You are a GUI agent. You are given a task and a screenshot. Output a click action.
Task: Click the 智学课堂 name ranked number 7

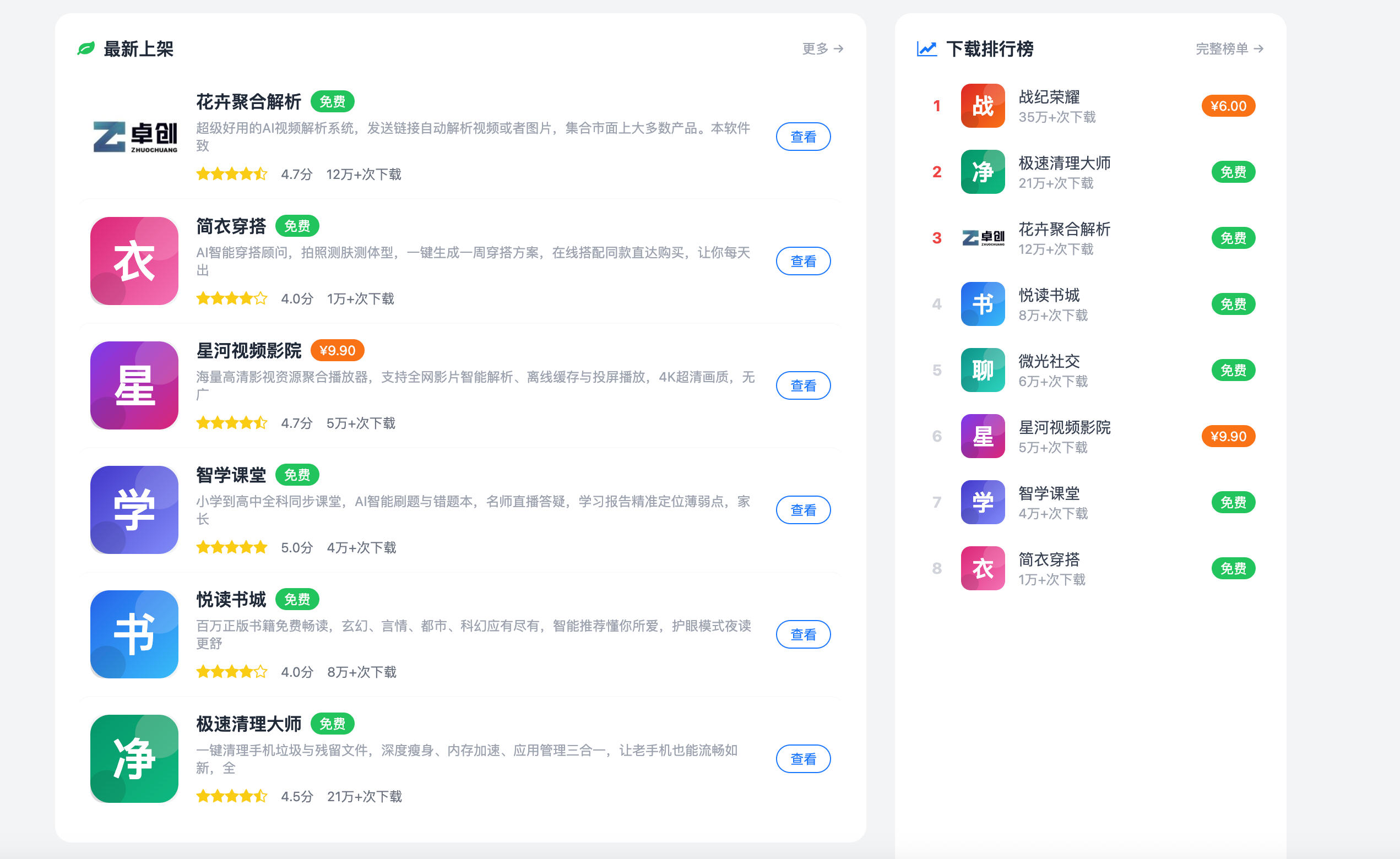coord(1049,494)
